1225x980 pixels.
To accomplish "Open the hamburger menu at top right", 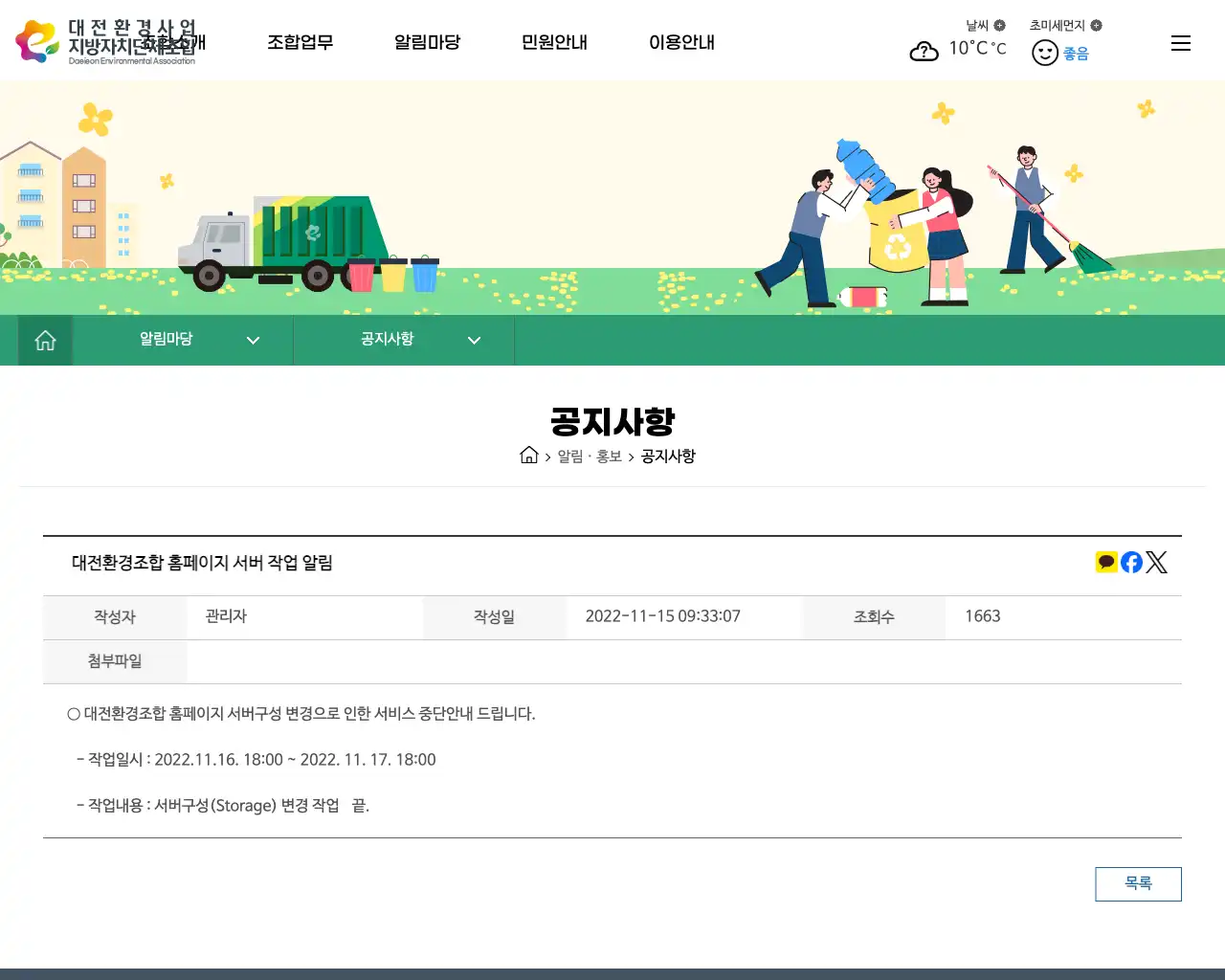I will 1181,43.
